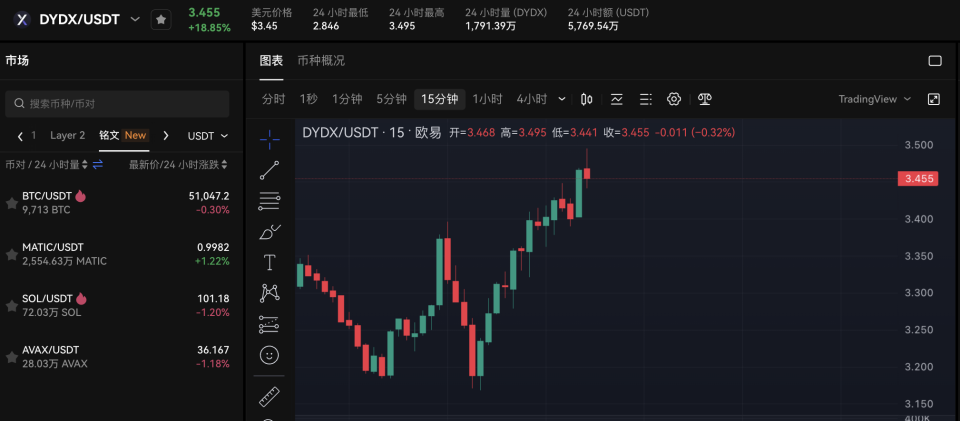The height and width of the screenshot is (421, 960).
Task: Select the 5分钟 interval
Action: 391,99
